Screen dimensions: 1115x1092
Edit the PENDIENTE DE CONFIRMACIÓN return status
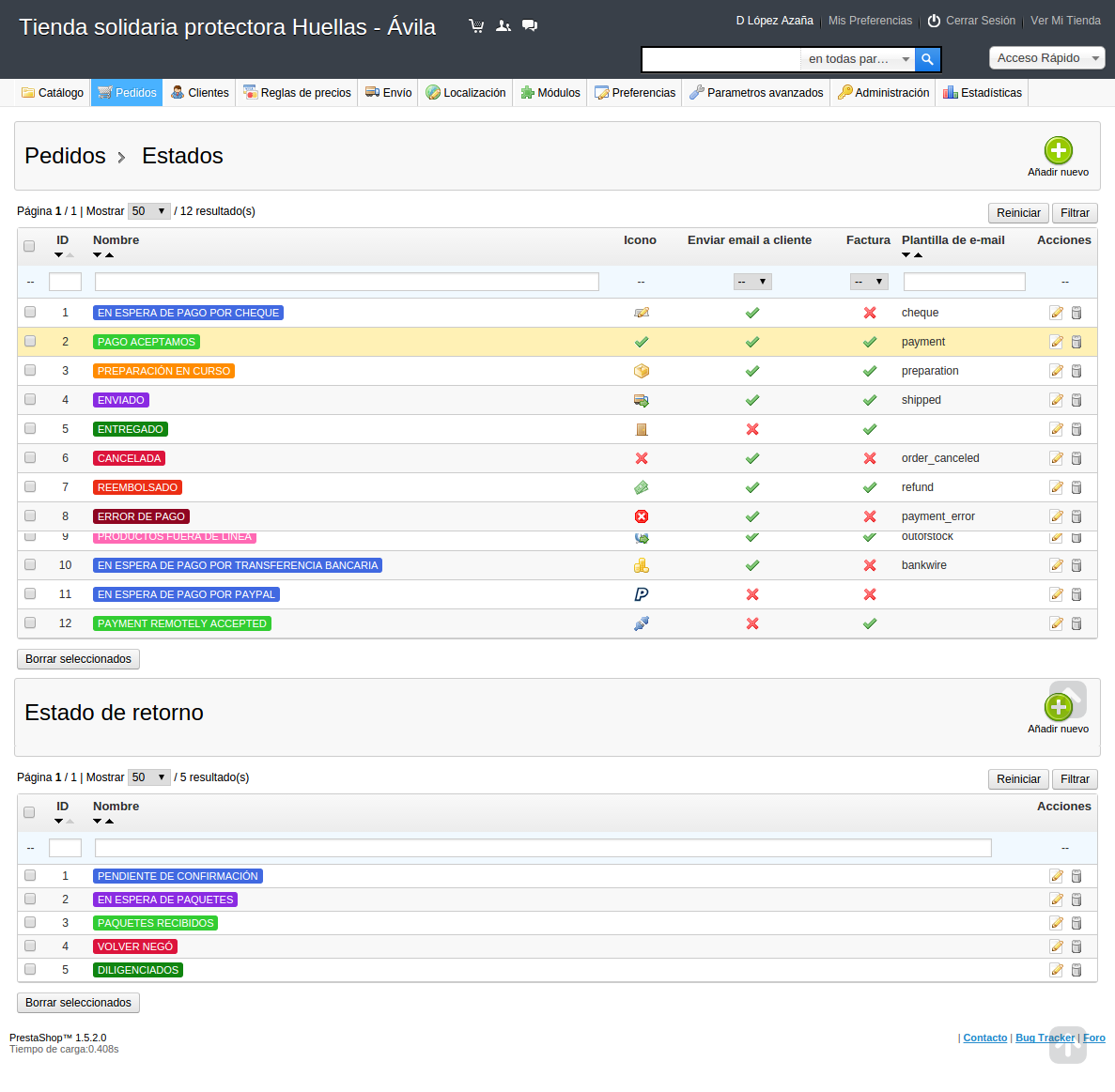coord(1056,875)
